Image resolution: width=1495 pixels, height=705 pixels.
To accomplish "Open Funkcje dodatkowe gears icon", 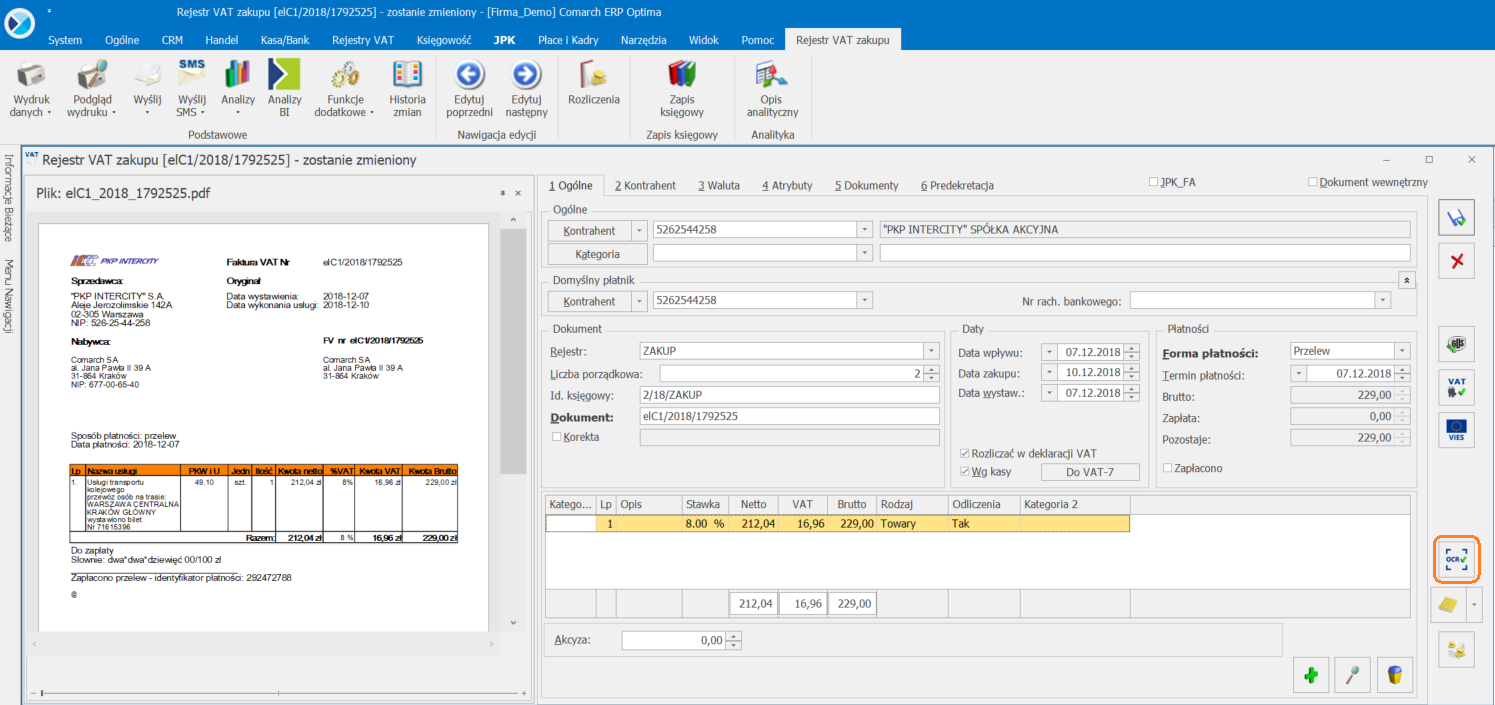I will [x=345, y=75].
